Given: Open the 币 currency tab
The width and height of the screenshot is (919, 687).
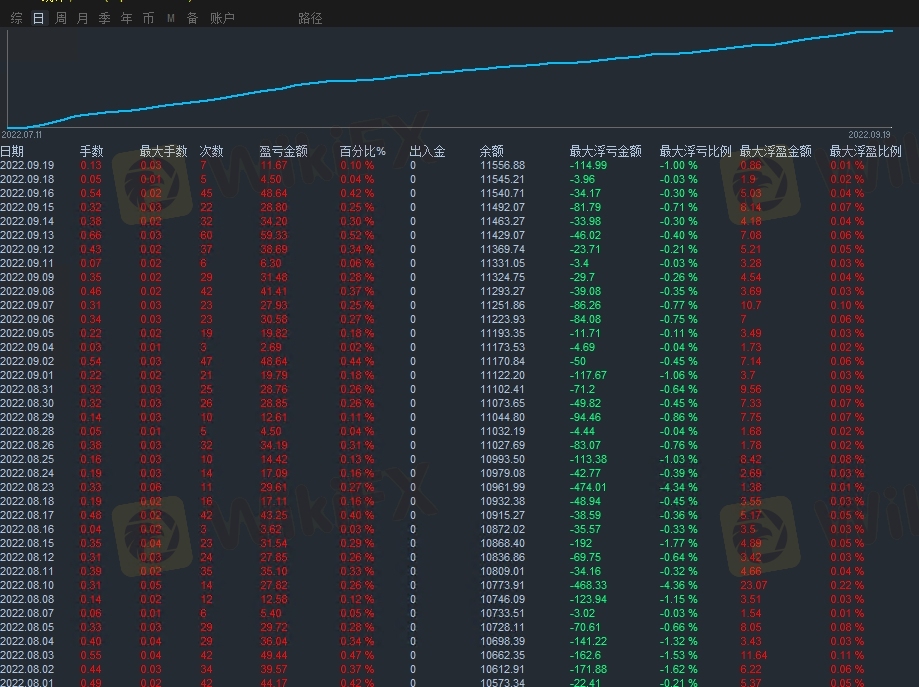Looking at the screenshot, I should (x=149, y=18).
